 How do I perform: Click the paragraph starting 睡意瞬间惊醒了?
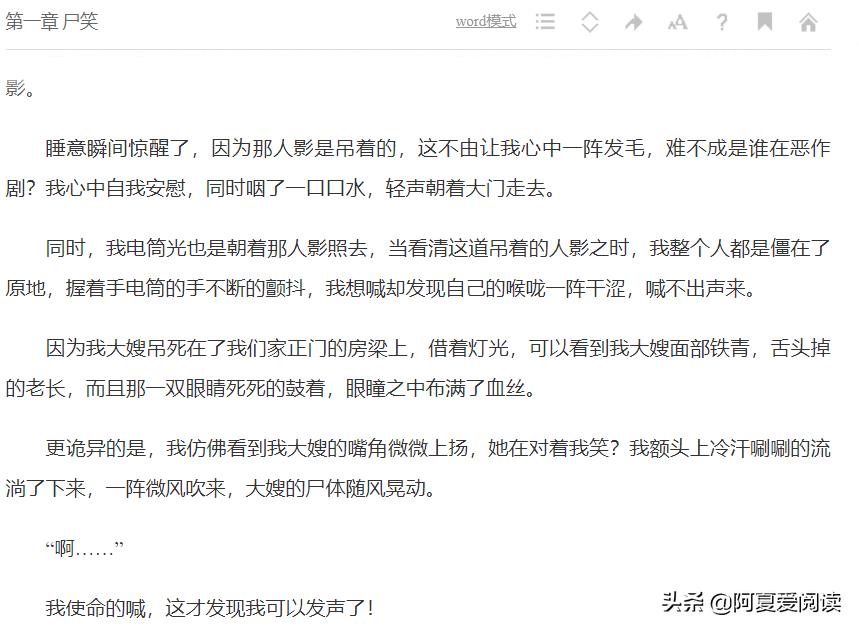[418, 168]
